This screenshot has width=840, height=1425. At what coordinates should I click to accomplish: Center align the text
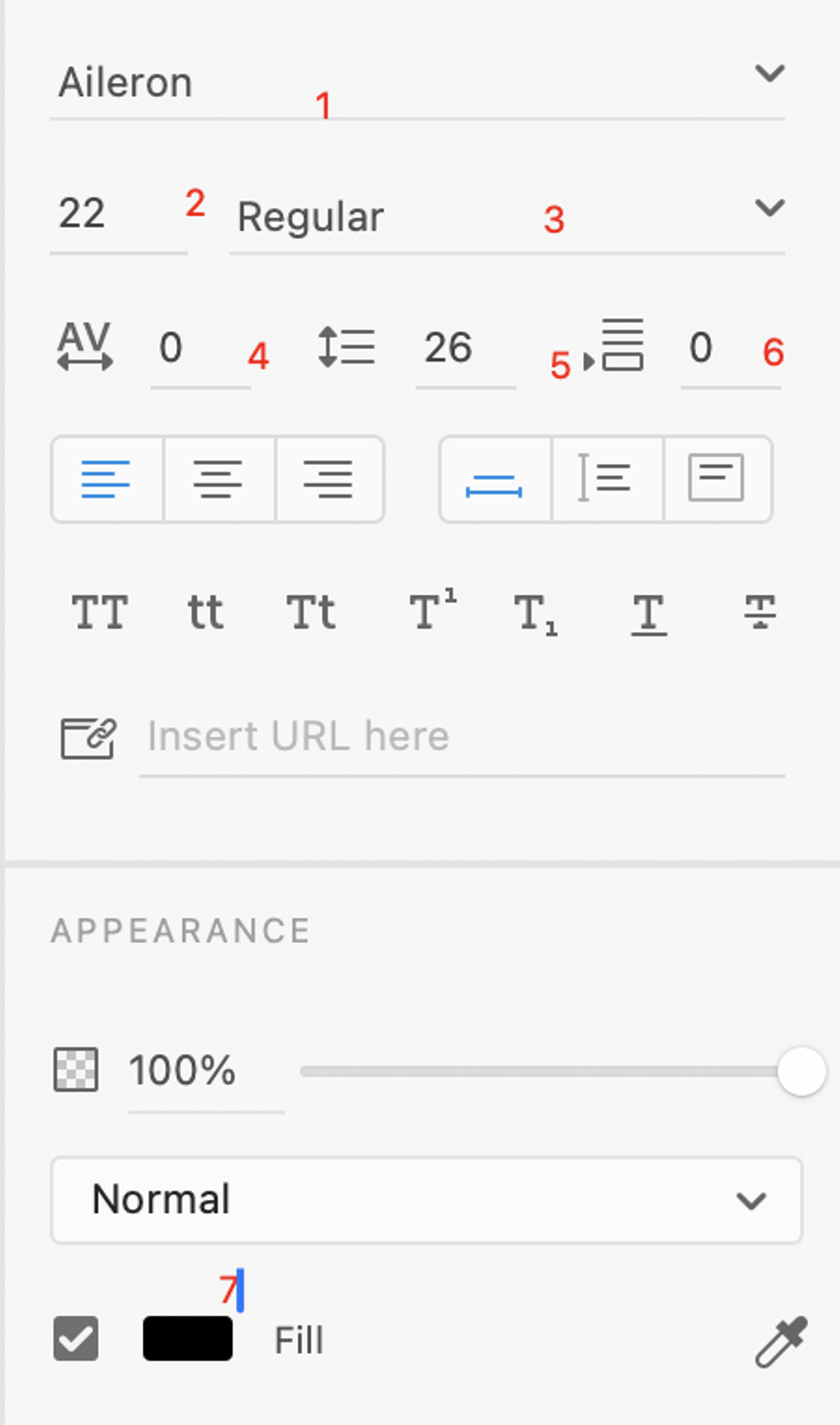tap(218, 479)
